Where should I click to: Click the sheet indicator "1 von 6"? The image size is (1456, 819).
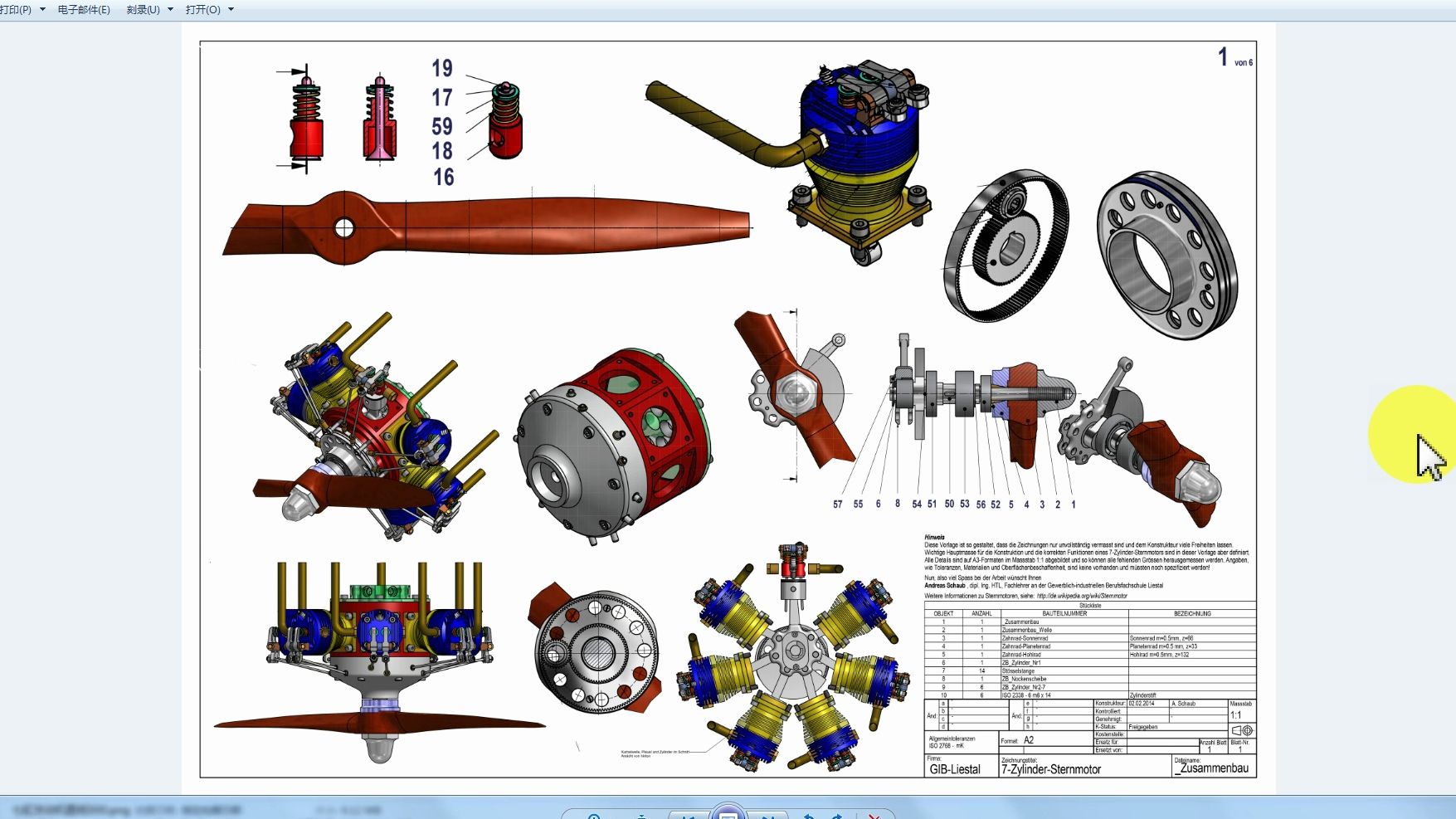coord(1235,57)
